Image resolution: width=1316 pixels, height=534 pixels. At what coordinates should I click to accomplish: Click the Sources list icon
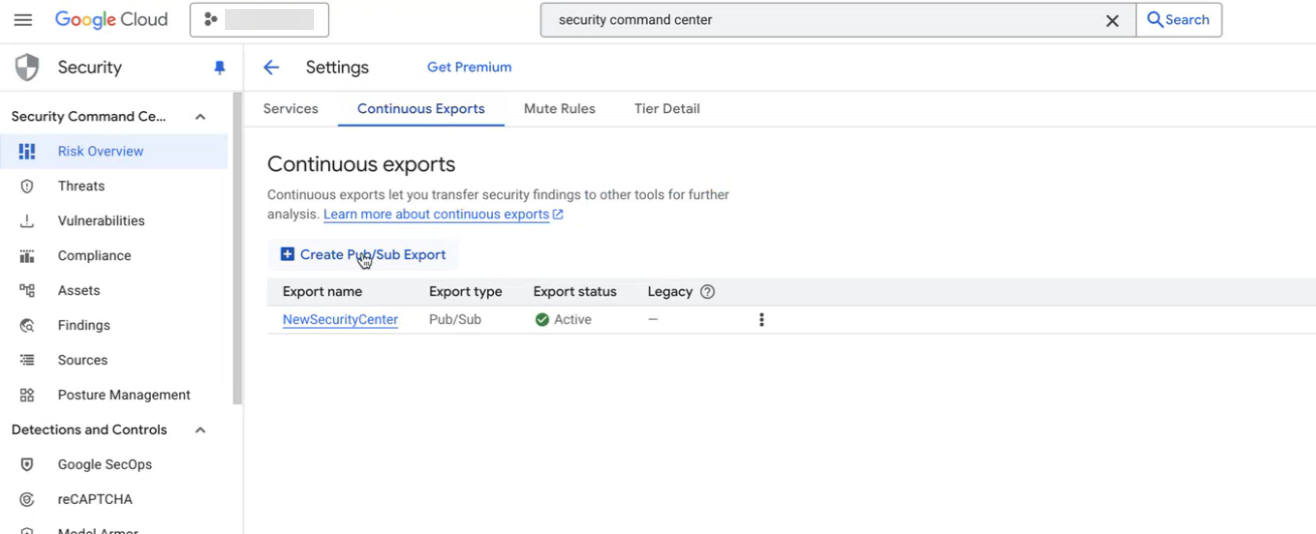[x=27, y=360]
